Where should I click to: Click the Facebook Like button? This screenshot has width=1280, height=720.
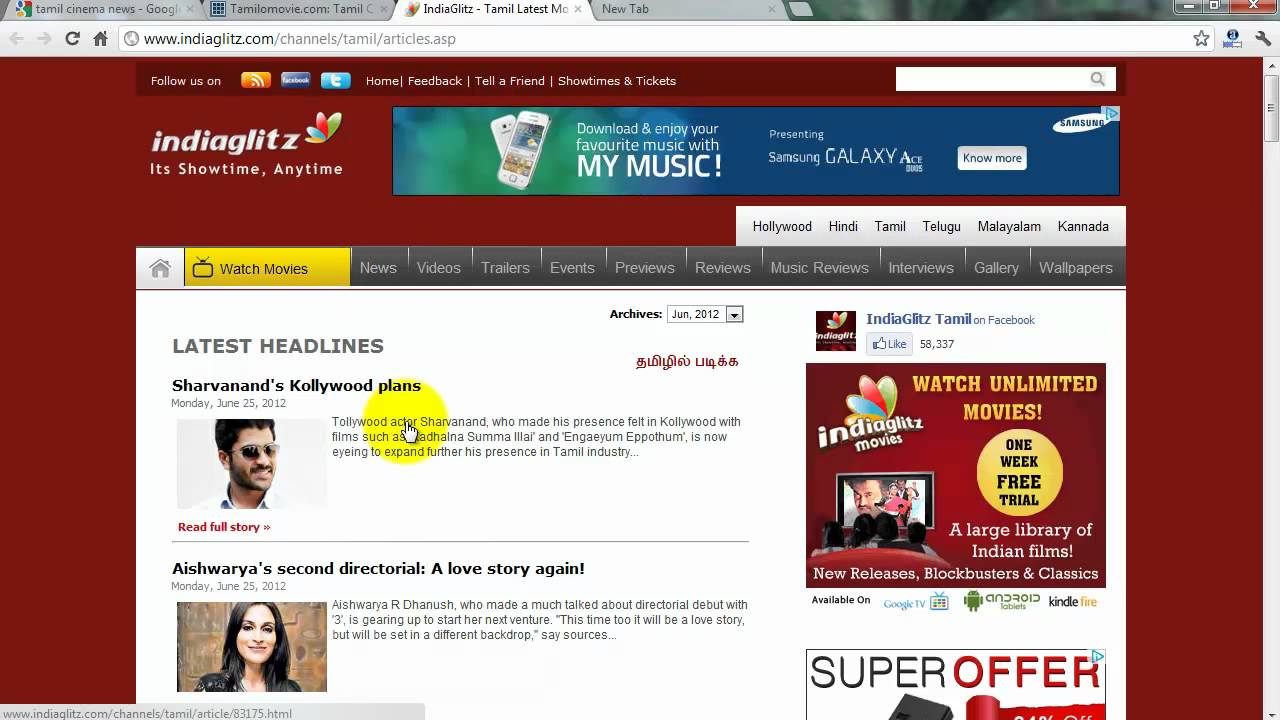(x=888, y=344)
